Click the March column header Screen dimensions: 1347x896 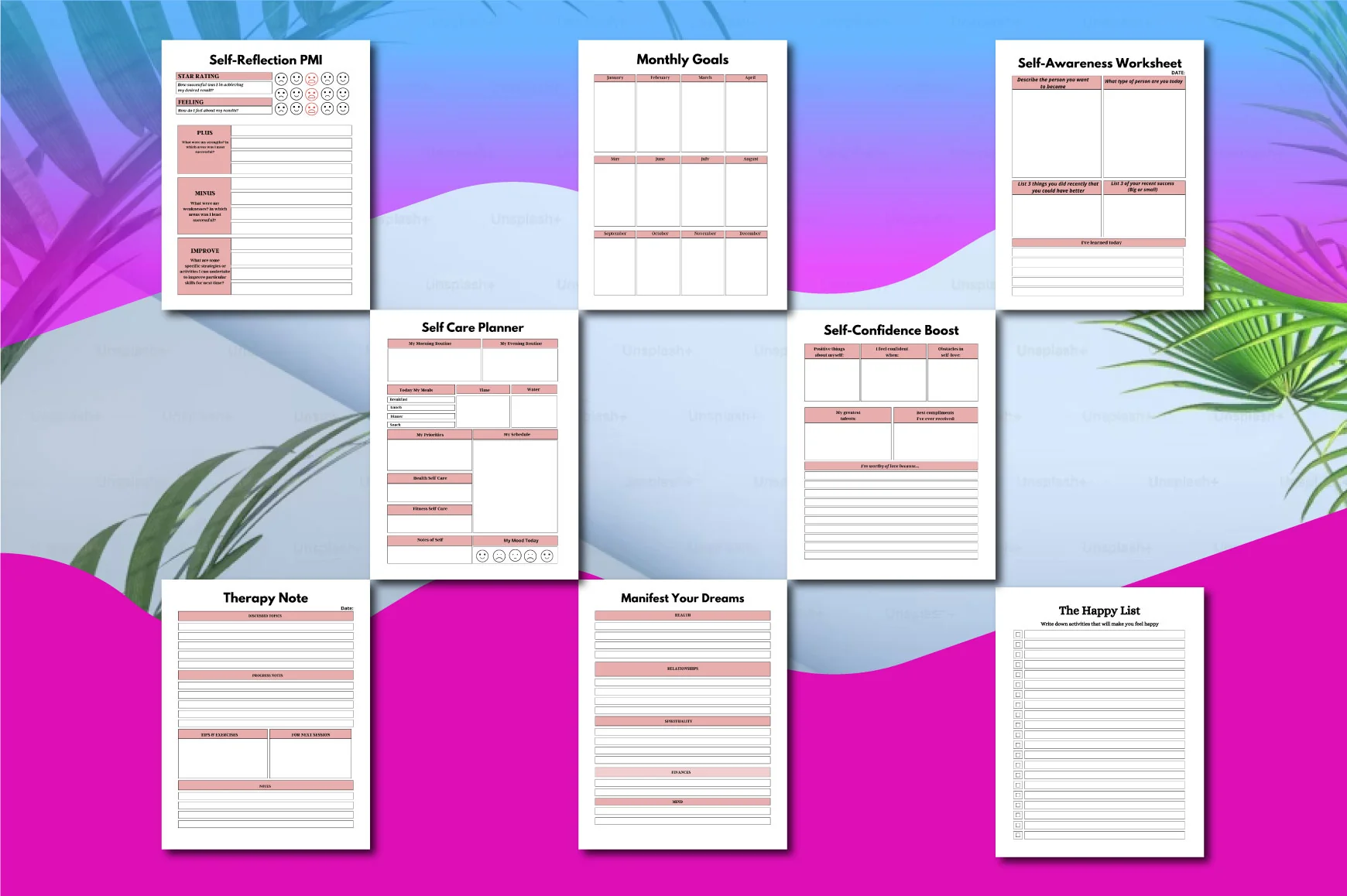pyautogui.click(x=704, y=78)
